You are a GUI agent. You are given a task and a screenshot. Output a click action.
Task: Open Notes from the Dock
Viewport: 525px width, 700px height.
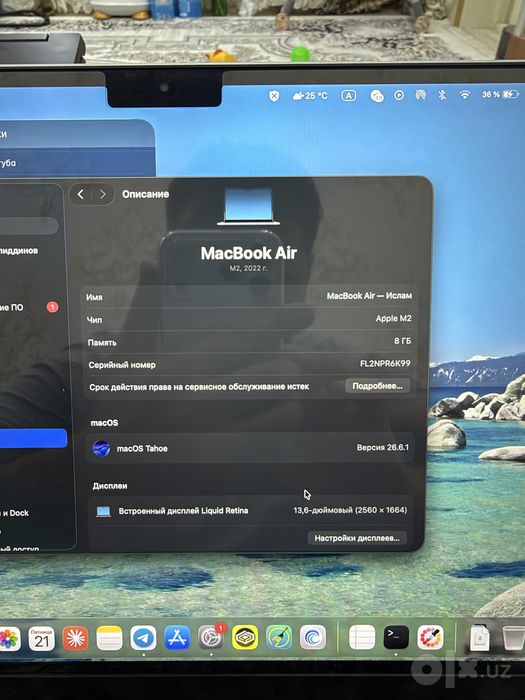click(109, 638)
